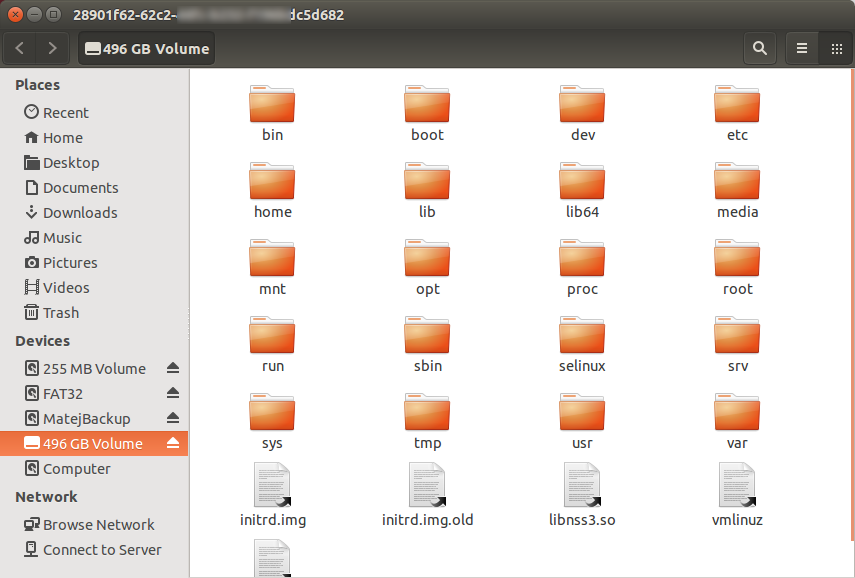Click the search magnifier icon
Viewport: 855px width, 578px height.
(x=760, y=48)
